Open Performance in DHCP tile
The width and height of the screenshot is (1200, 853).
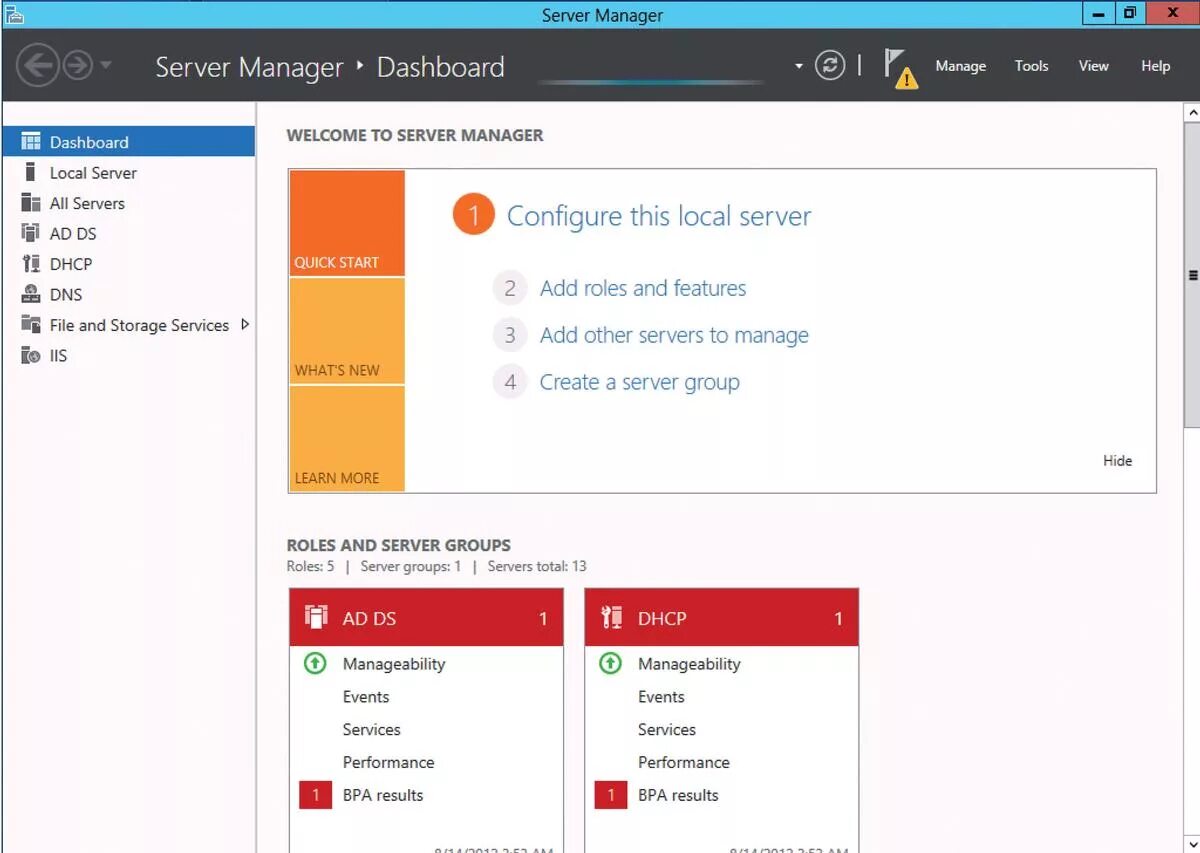684,762
